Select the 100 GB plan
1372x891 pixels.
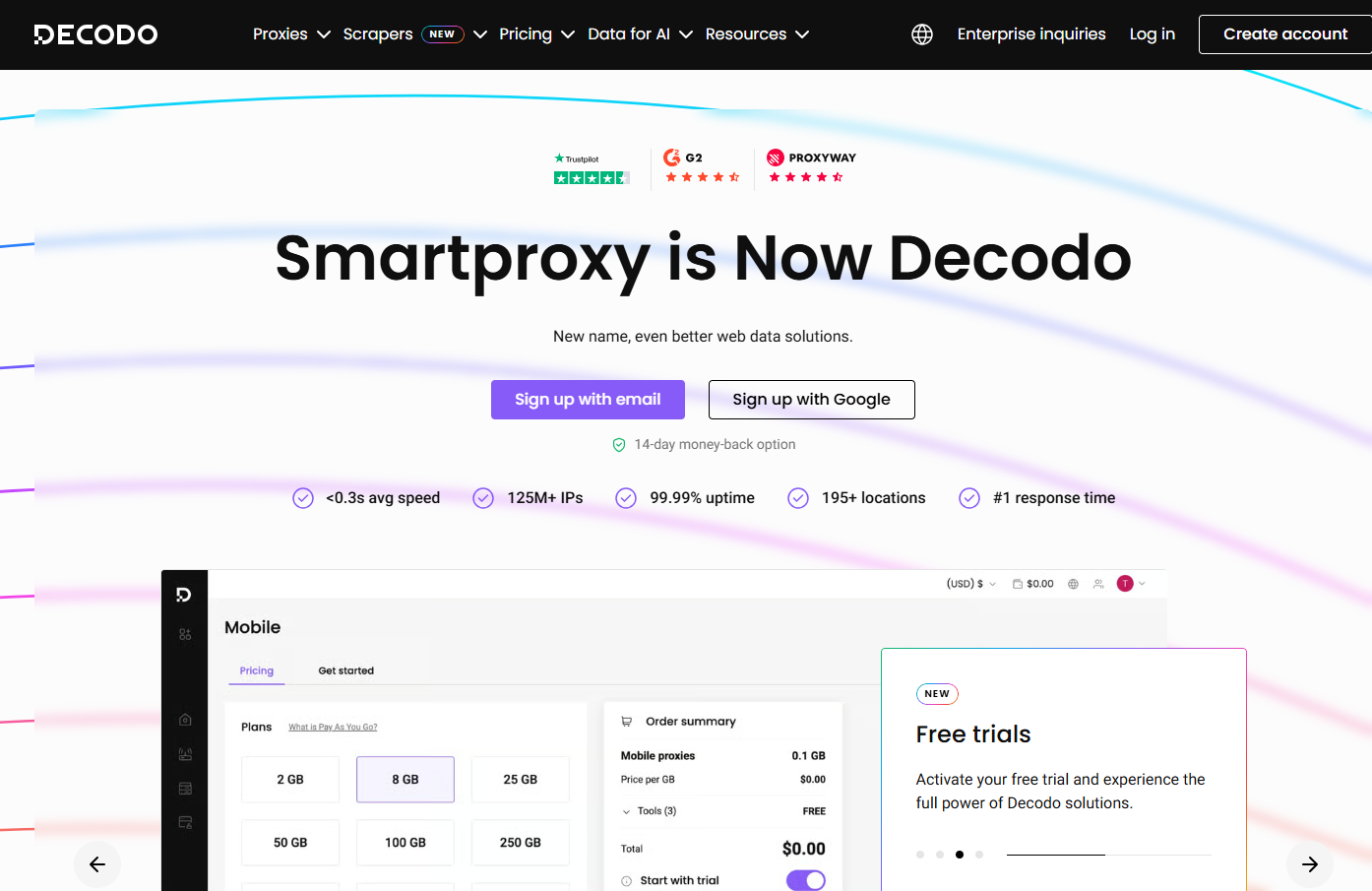click(x=405, y=843)
